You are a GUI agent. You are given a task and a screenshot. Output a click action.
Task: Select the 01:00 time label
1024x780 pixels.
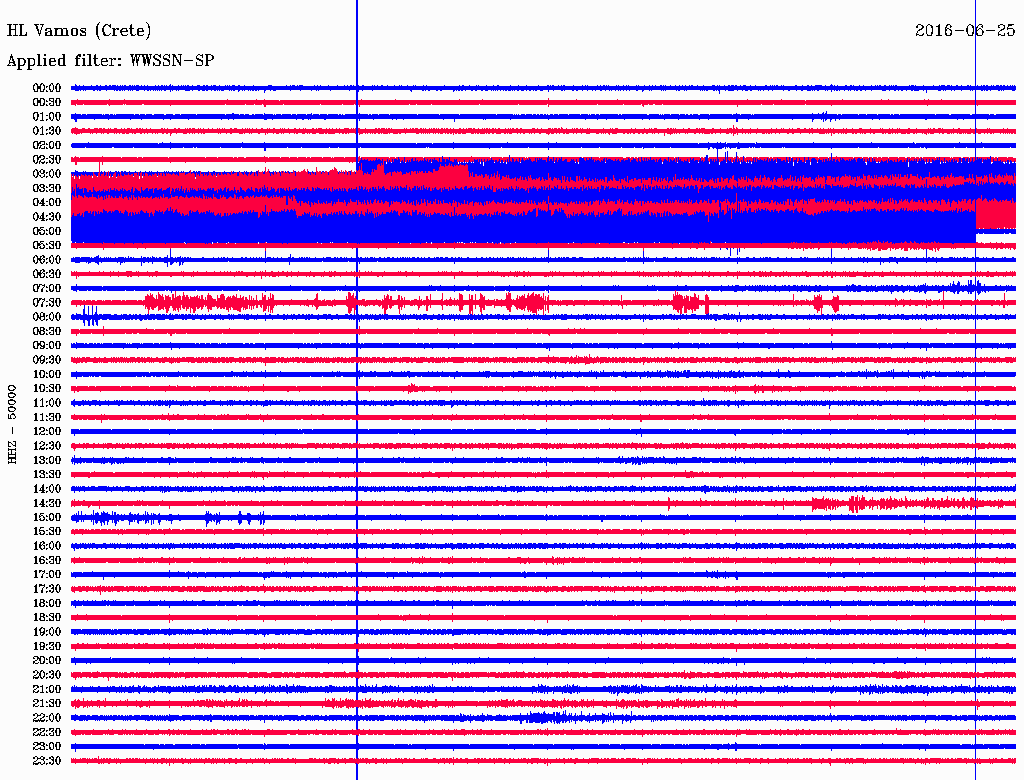[x=47, y=117]
